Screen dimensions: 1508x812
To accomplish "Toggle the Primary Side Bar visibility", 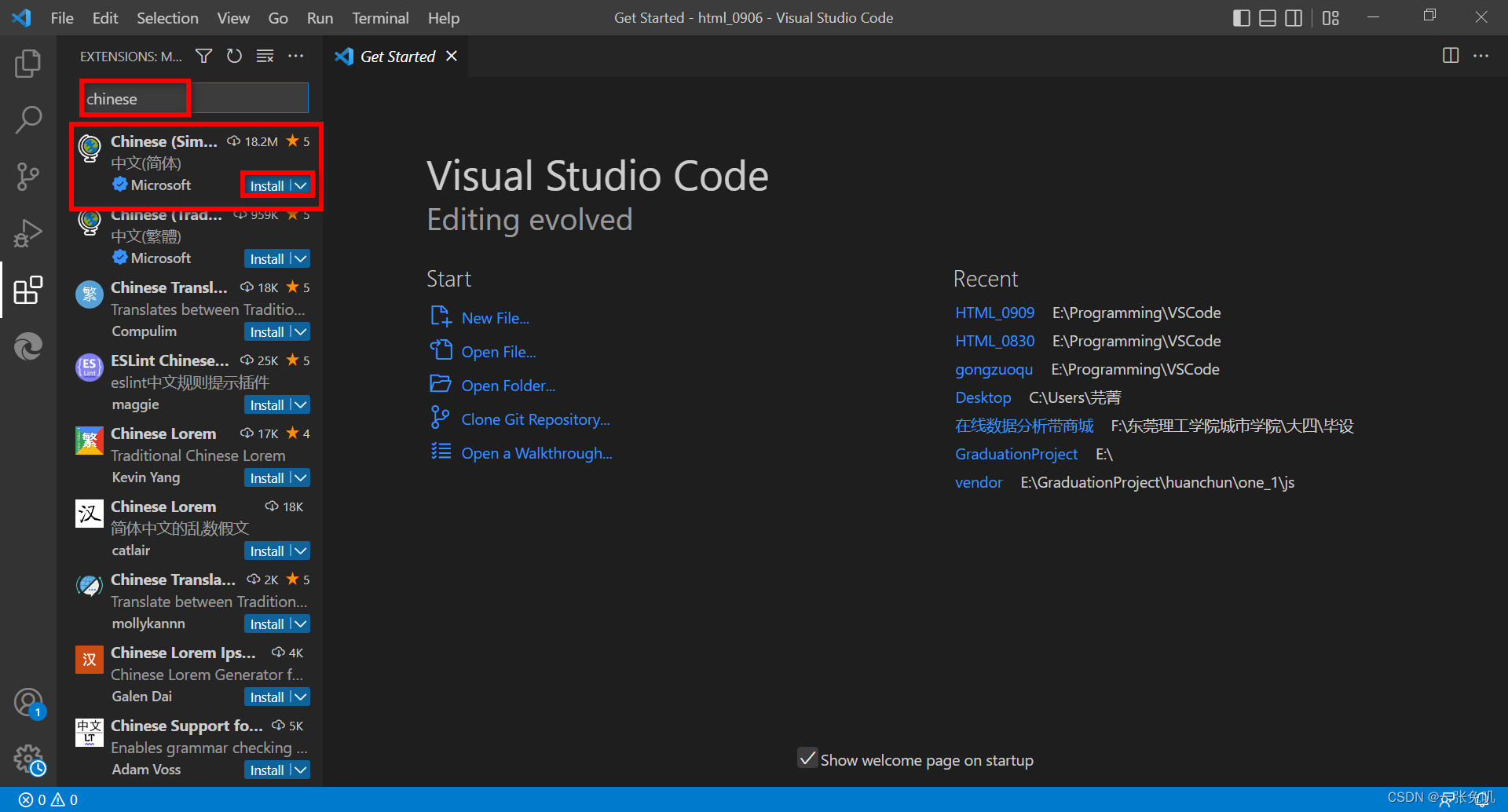I will 1241,17.
